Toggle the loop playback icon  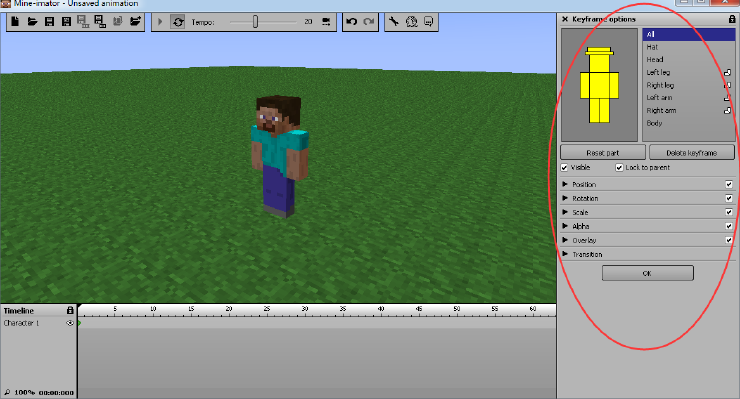coord(178,22)
